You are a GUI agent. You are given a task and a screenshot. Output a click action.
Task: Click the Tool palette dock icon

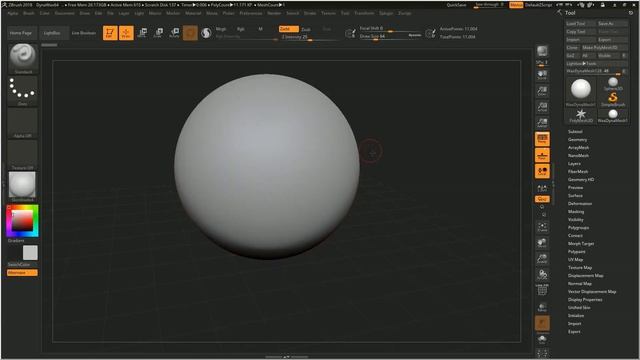(x=631, y=13)
